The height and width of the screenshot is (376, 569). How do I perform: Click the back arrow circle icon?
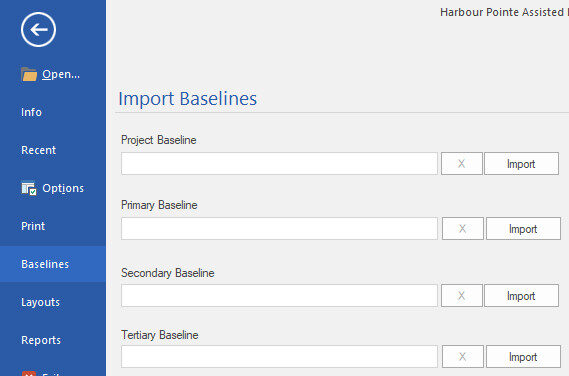point(38,29)
